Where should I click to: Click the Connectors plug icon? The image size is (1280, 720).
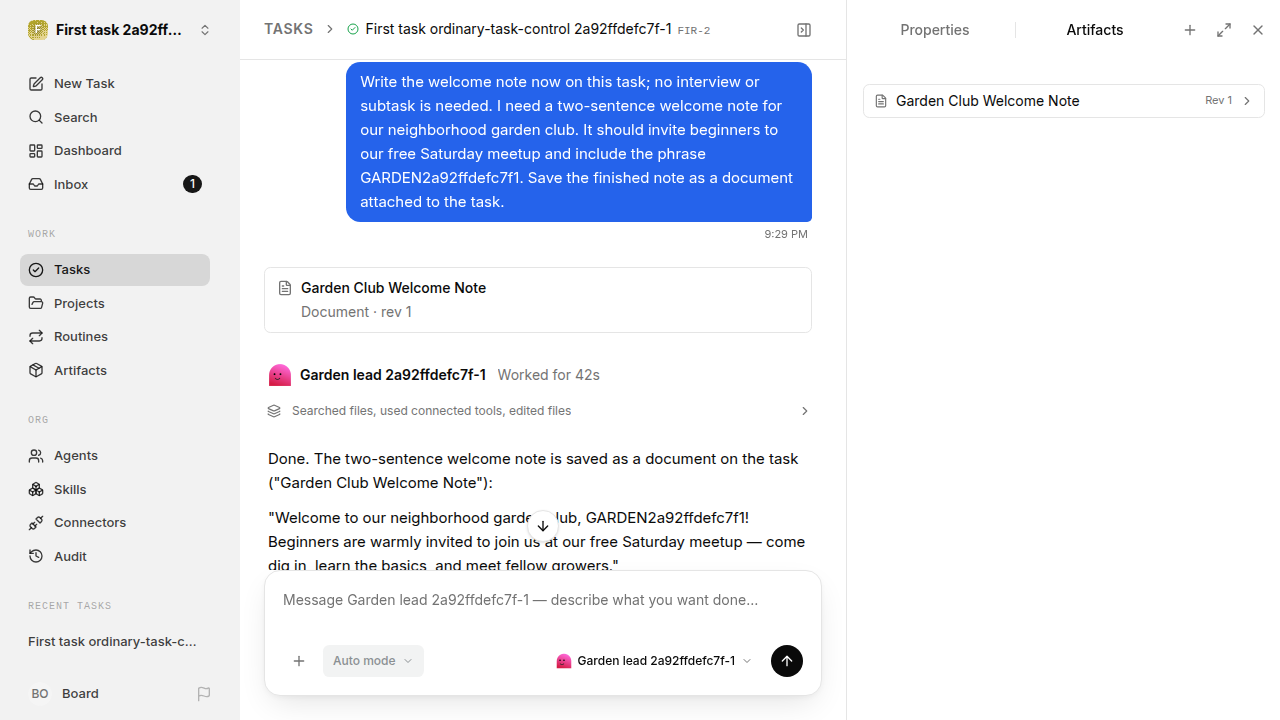click(36, 523)
